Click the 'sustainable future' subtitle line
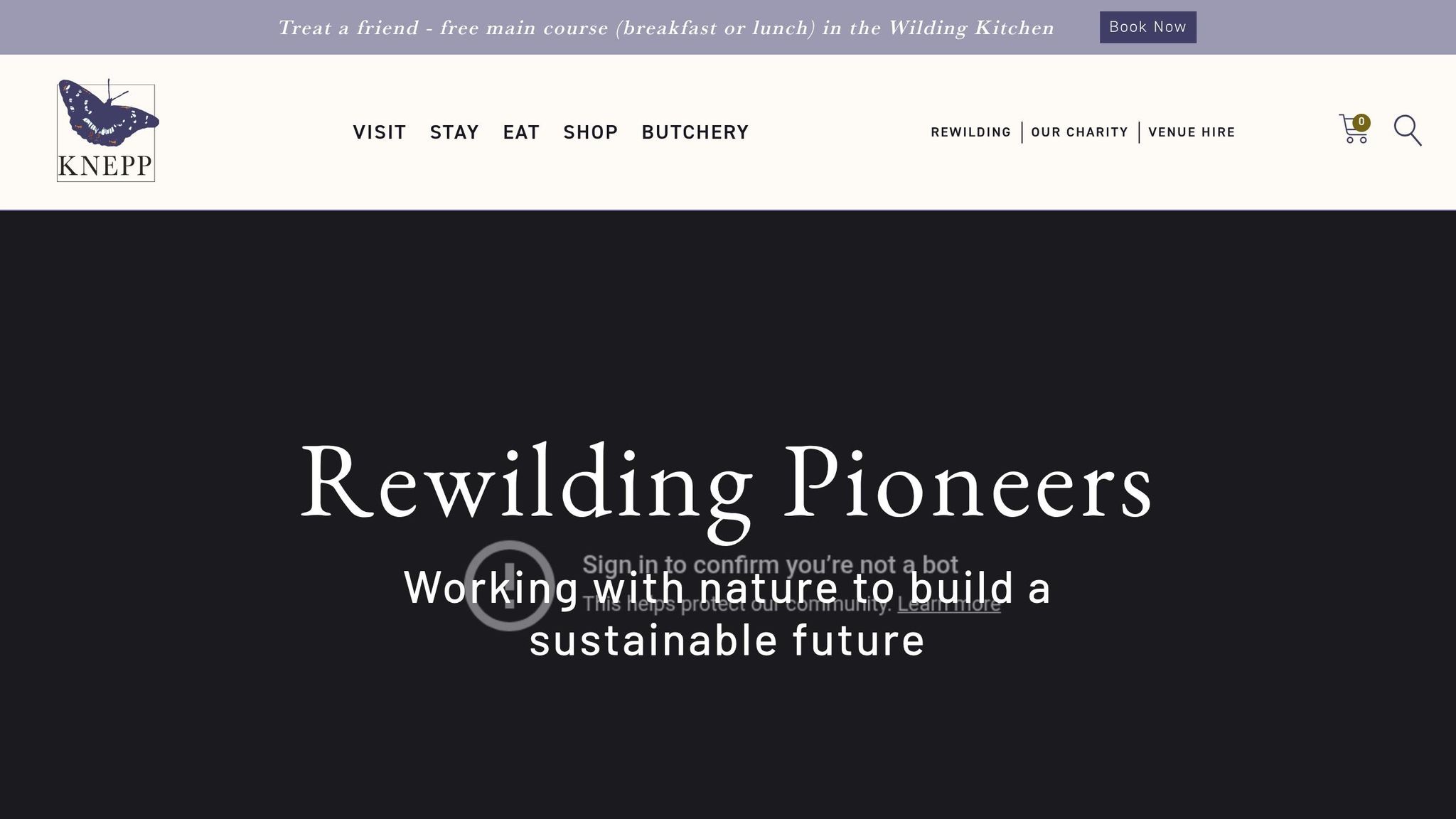 point(727,641)
